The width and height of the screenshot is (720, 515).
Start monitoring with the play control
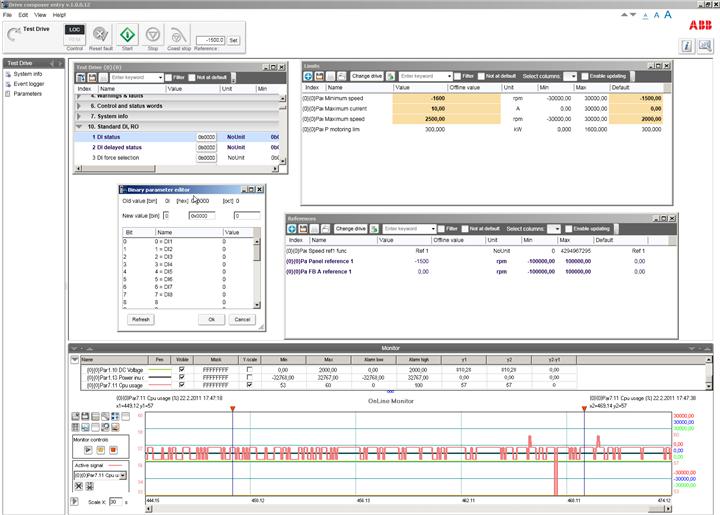tap(88, 450)
